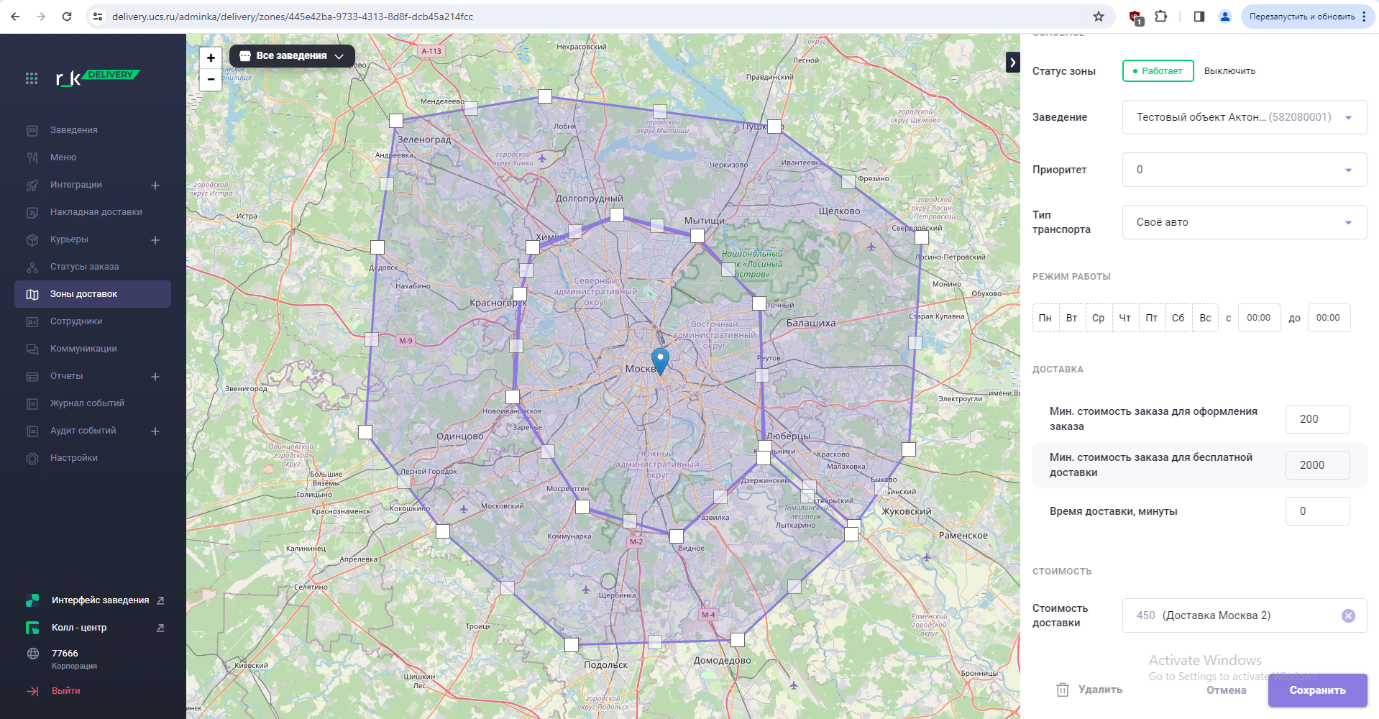Screen dimensions: 1379x719
Task: Switch zone status to Выключить
Action: coord(1229,71)
